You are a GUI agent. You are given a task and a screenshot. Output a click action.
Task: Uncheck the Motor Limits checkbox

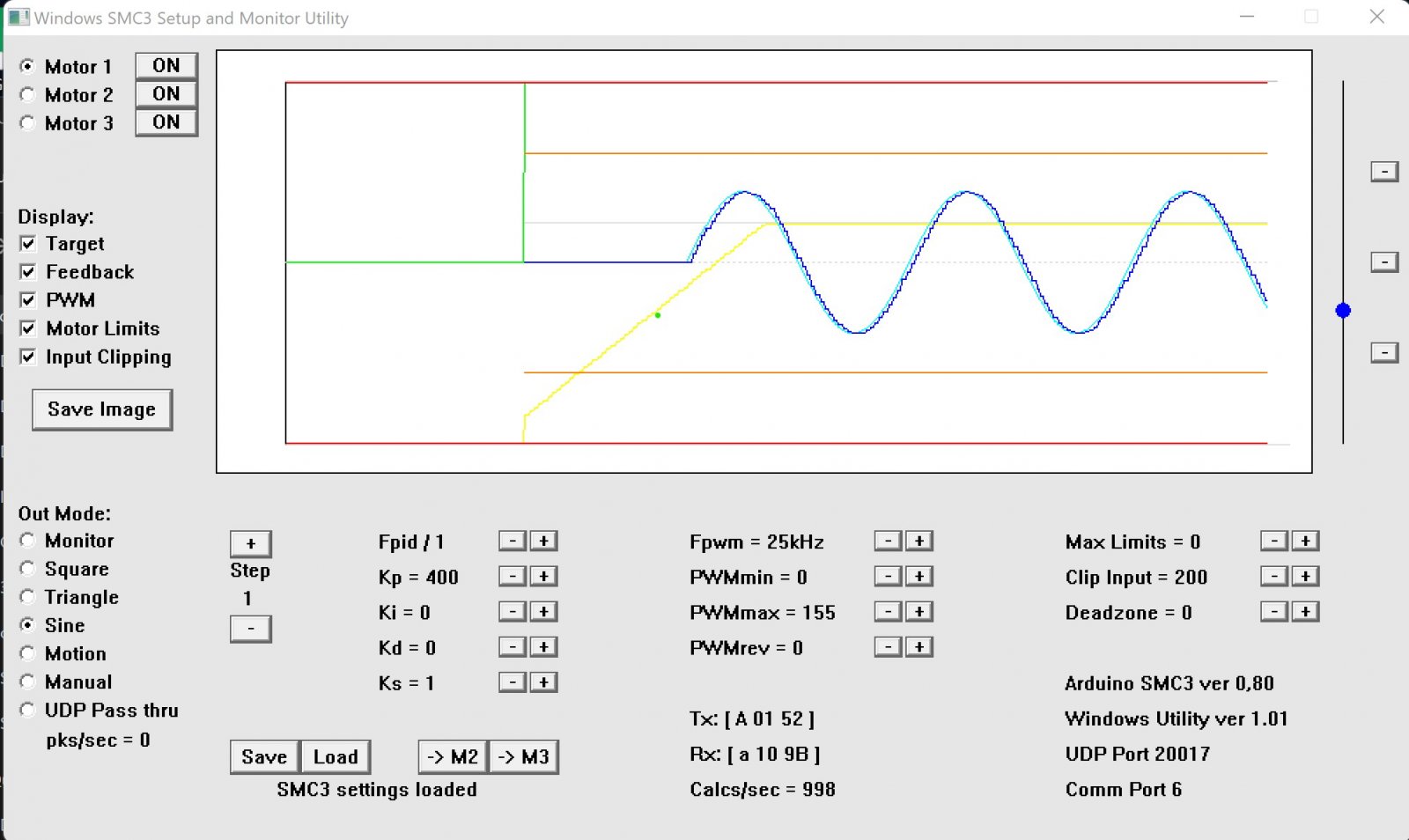28,328
